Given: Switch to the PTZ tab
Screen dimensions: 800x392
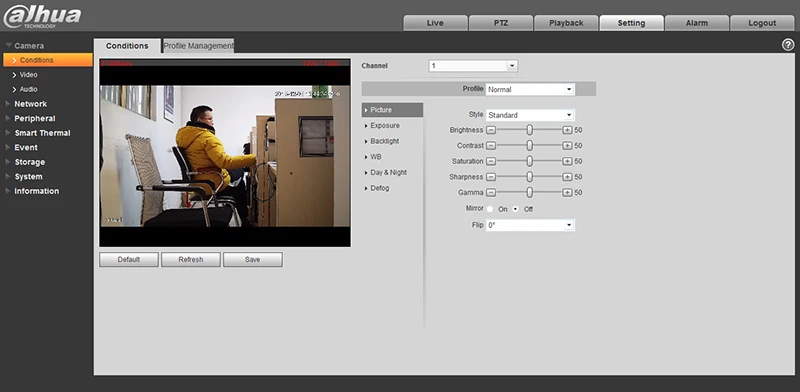Looking at the screenshot, I should (x=501, y=23).
